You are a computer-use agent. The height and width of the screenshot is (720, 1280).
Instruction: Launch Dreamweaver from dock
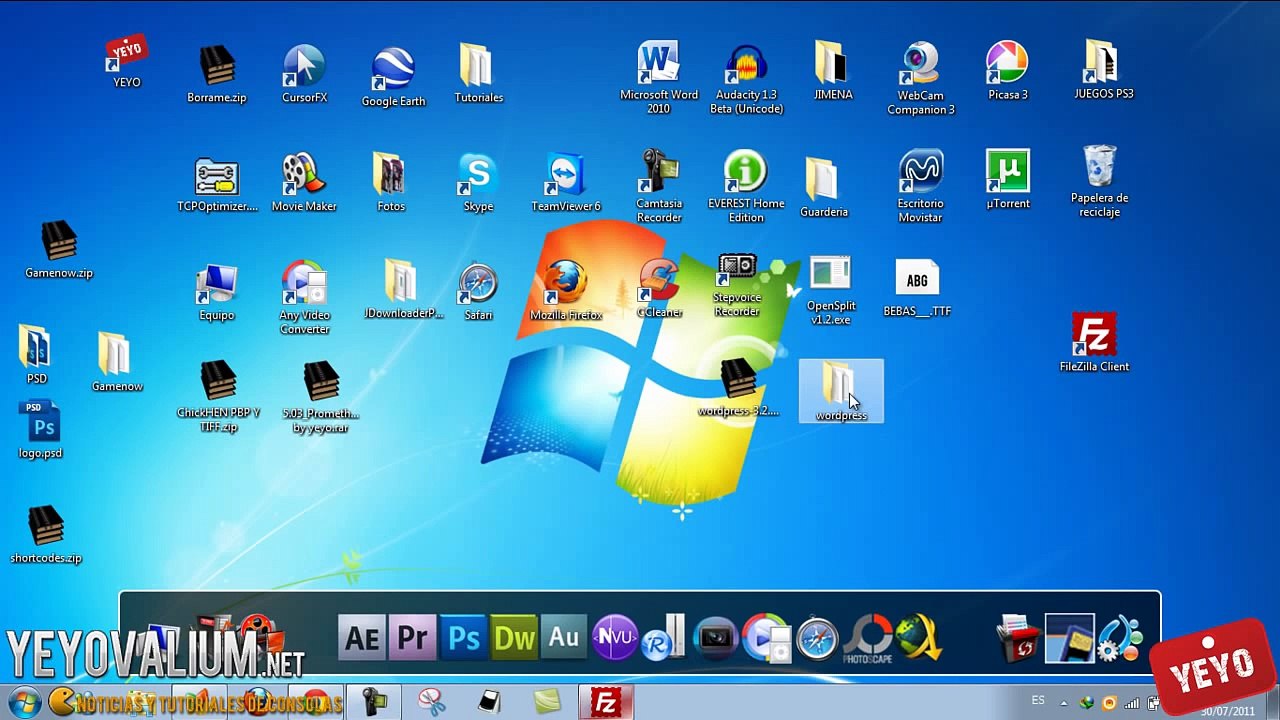[514, 638]
